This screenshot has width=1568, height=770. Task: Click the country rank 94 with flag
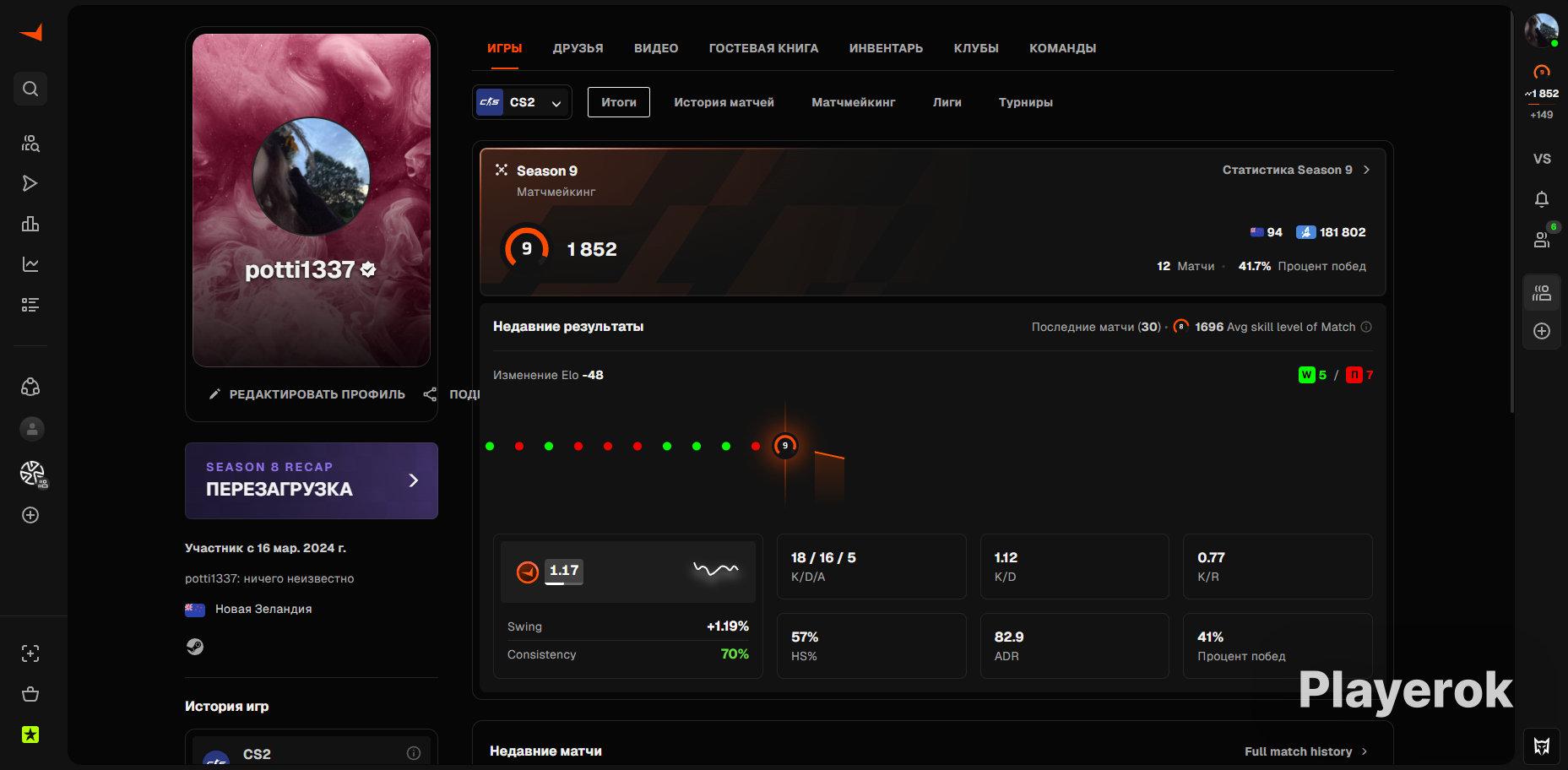(x=1266, y=232)
